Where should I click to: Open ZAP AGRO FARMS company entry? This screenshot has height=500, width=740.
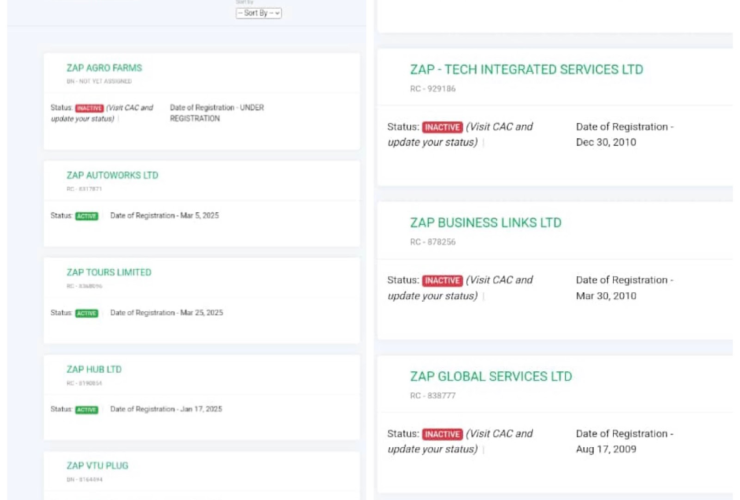point(104,68)
